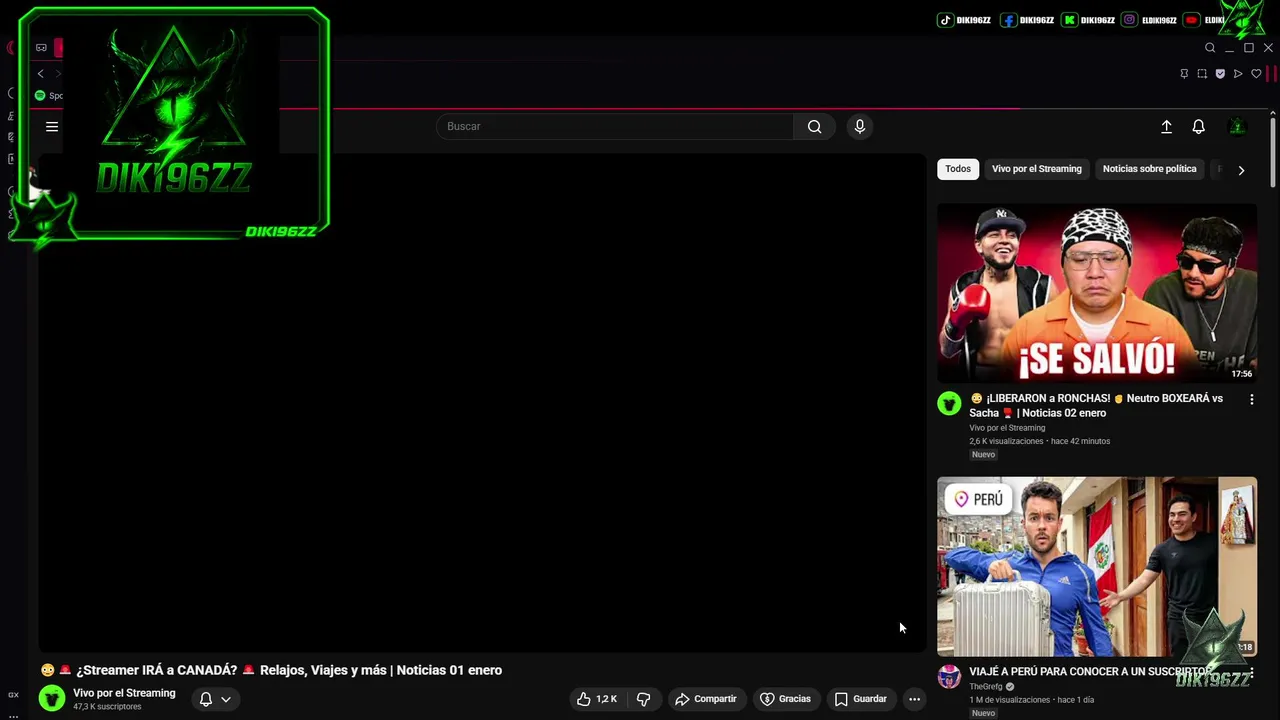1280x720 pixels.
Task: Open the YouTube guide hamburger menu
Action: (x=52, y=127)
